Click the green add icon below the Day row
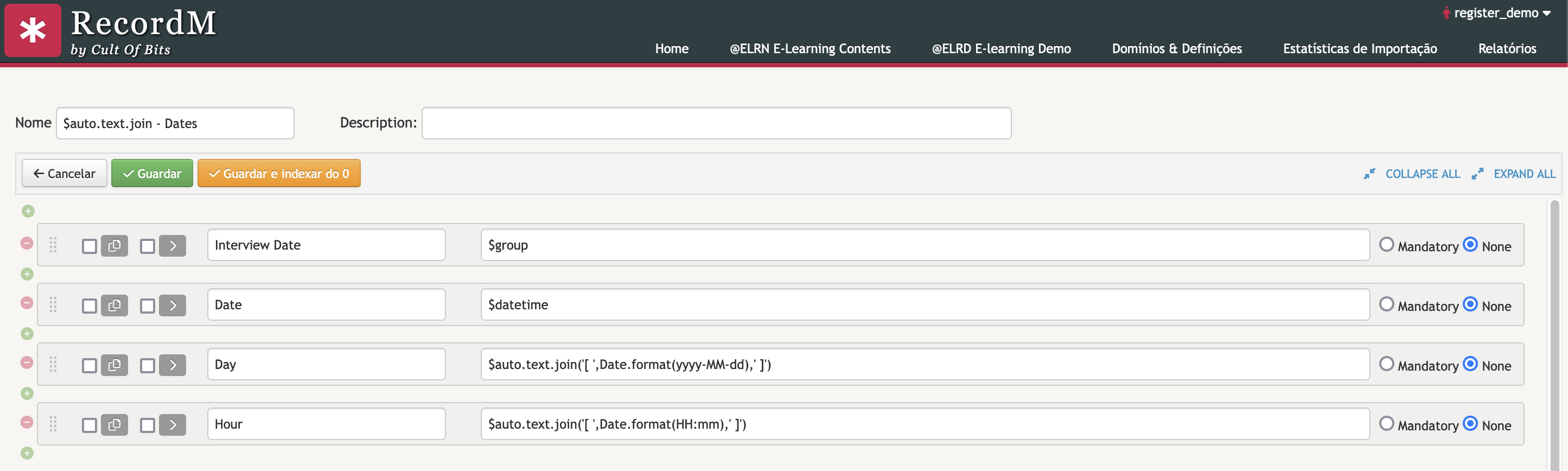This screenshot has height=471, width=1568. (27, 393)
